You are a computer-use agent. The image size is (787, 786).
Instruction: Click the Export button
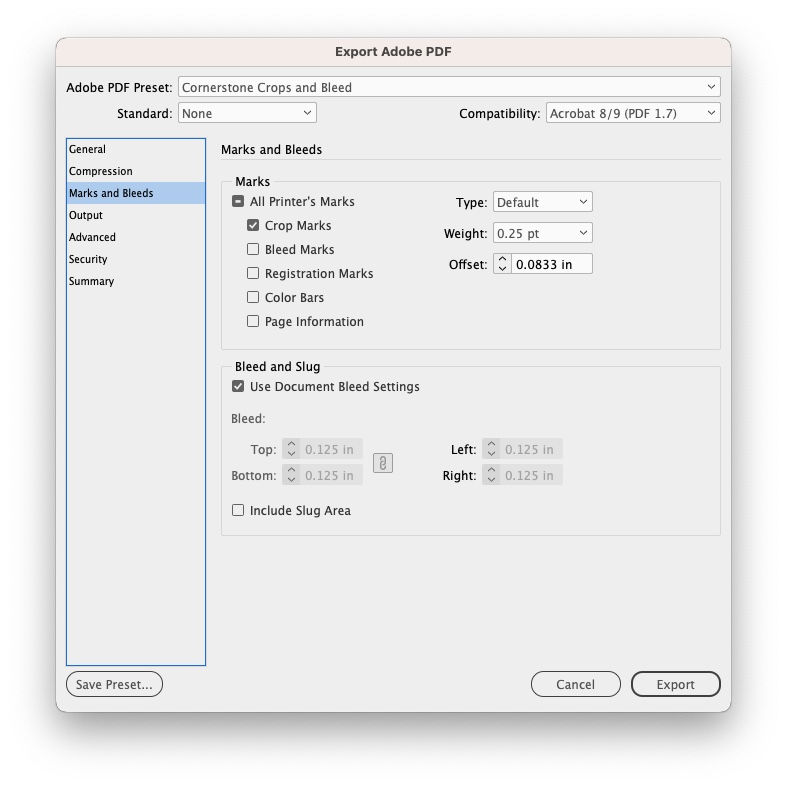(675, 685)
